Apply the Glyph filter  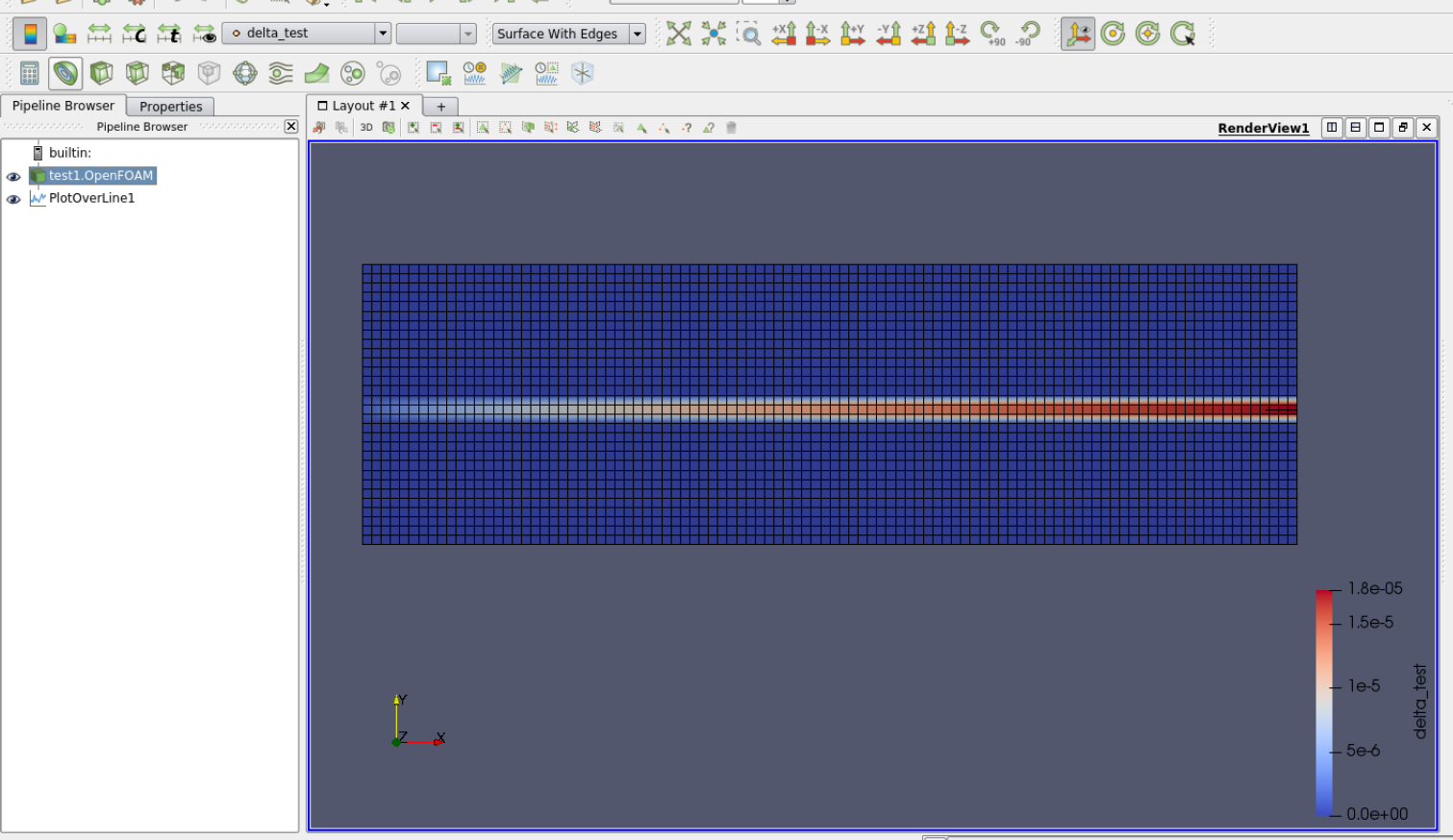[x=245, y=73]
